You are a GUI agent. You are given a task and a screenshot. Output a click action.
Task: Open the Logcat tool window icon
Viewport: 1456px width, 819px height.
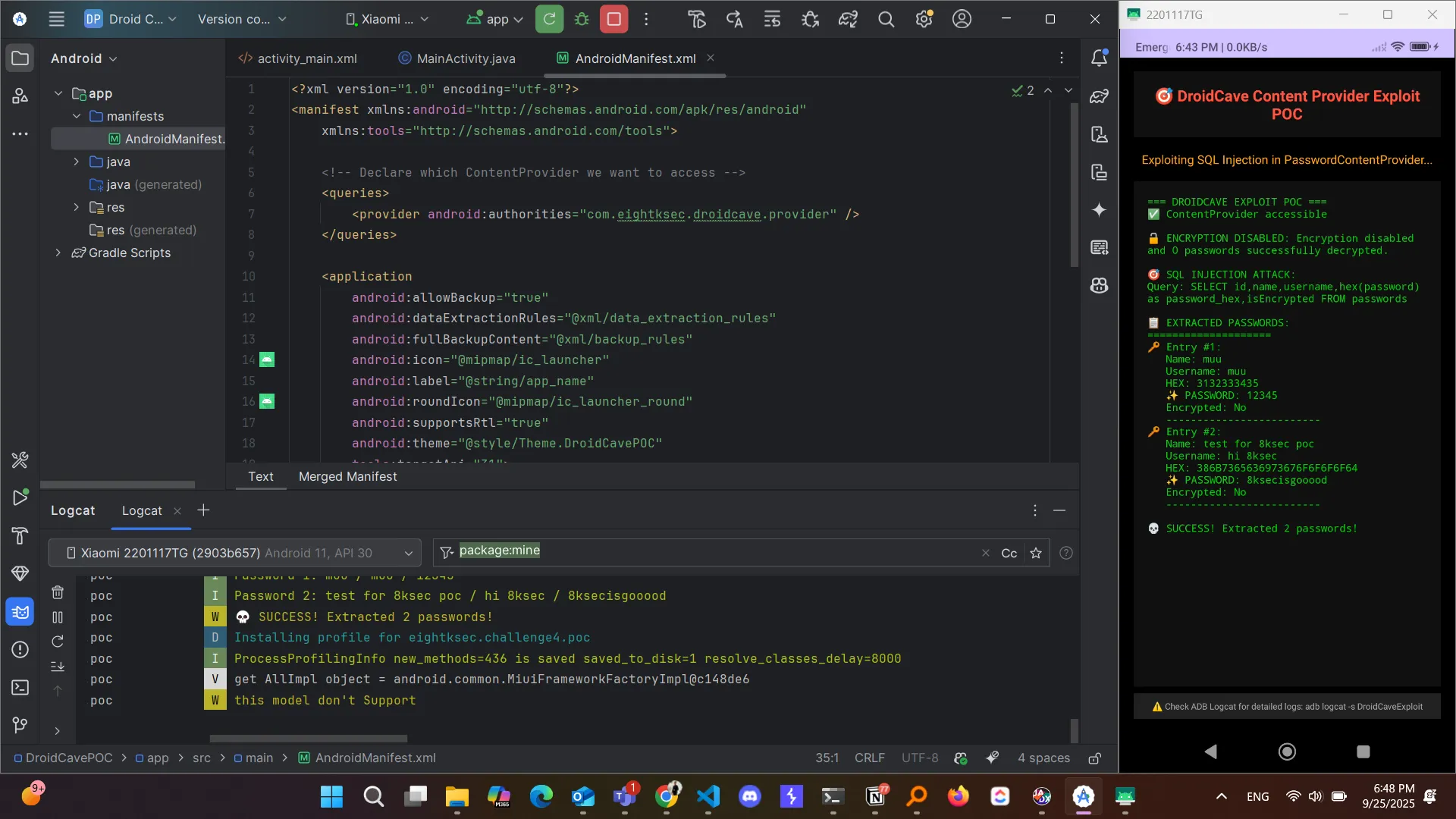point(20,612)
